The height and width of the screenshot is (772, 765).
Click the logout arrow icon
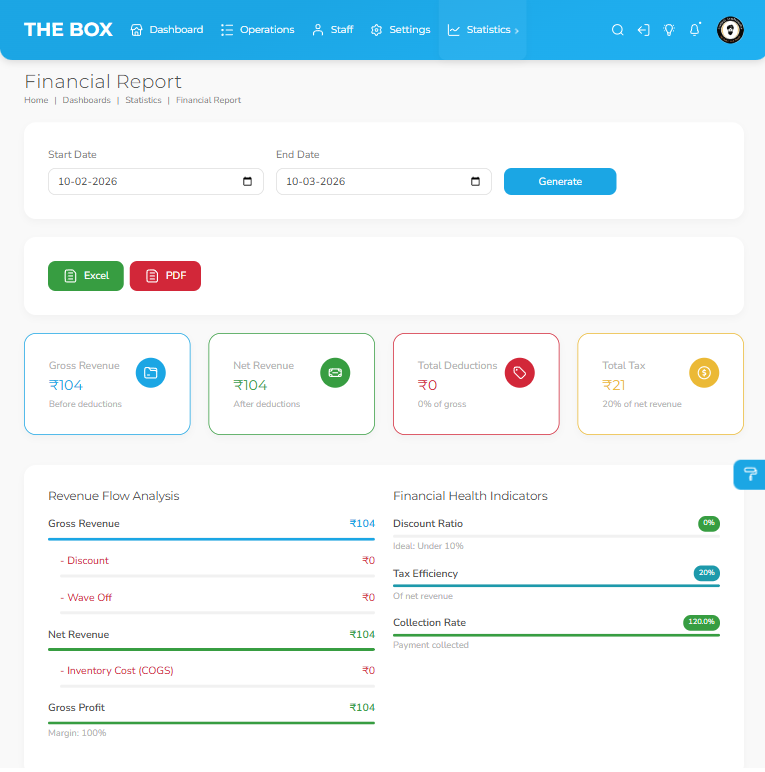click(643, 30)
